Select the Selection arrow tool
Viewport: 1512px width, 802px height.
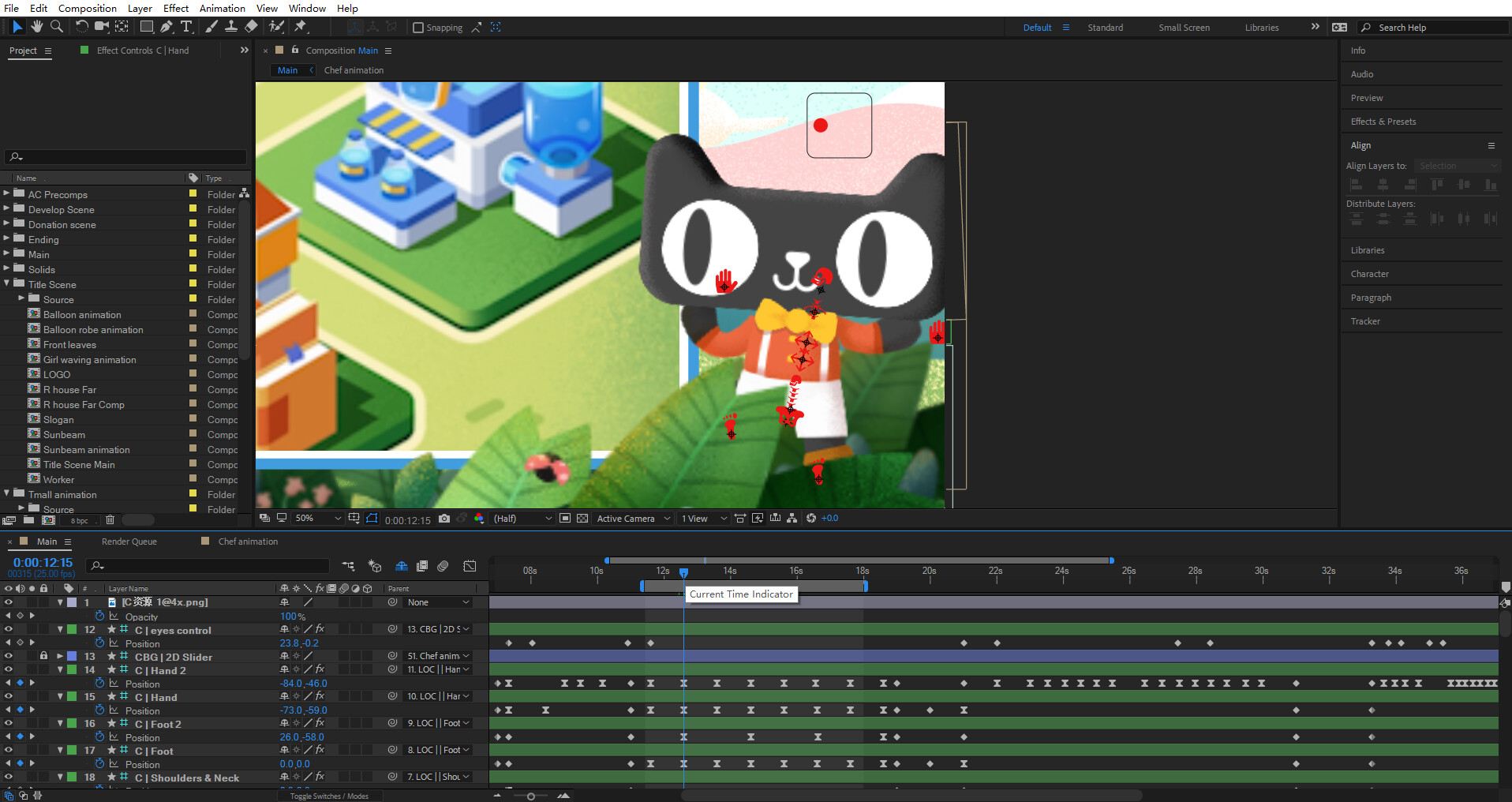click(17, 27)
